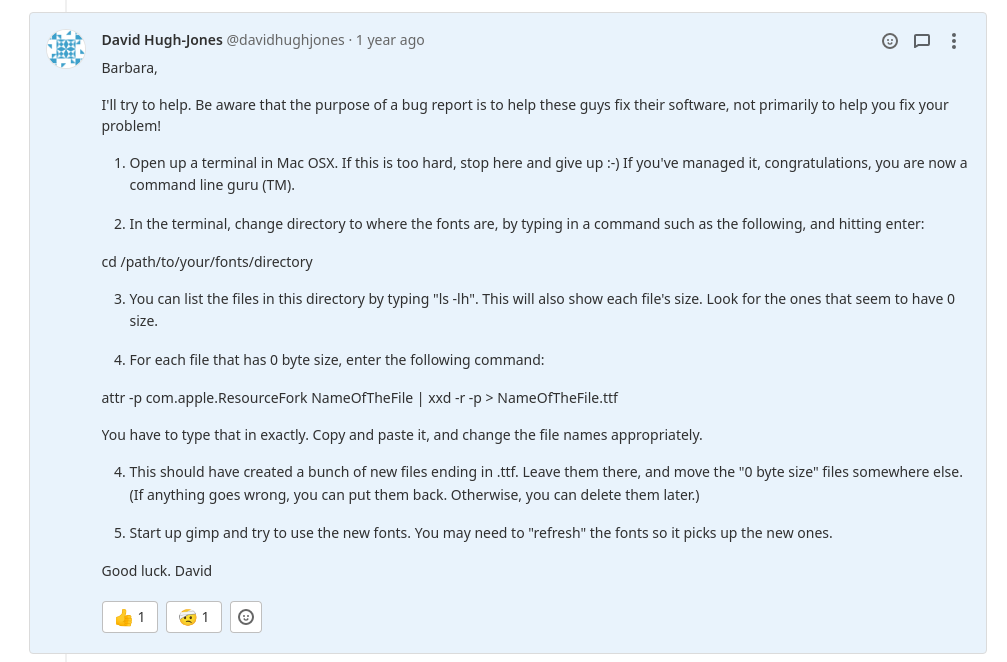
Task: Click the "Barbara," greeting text
Action: [129, 68]
